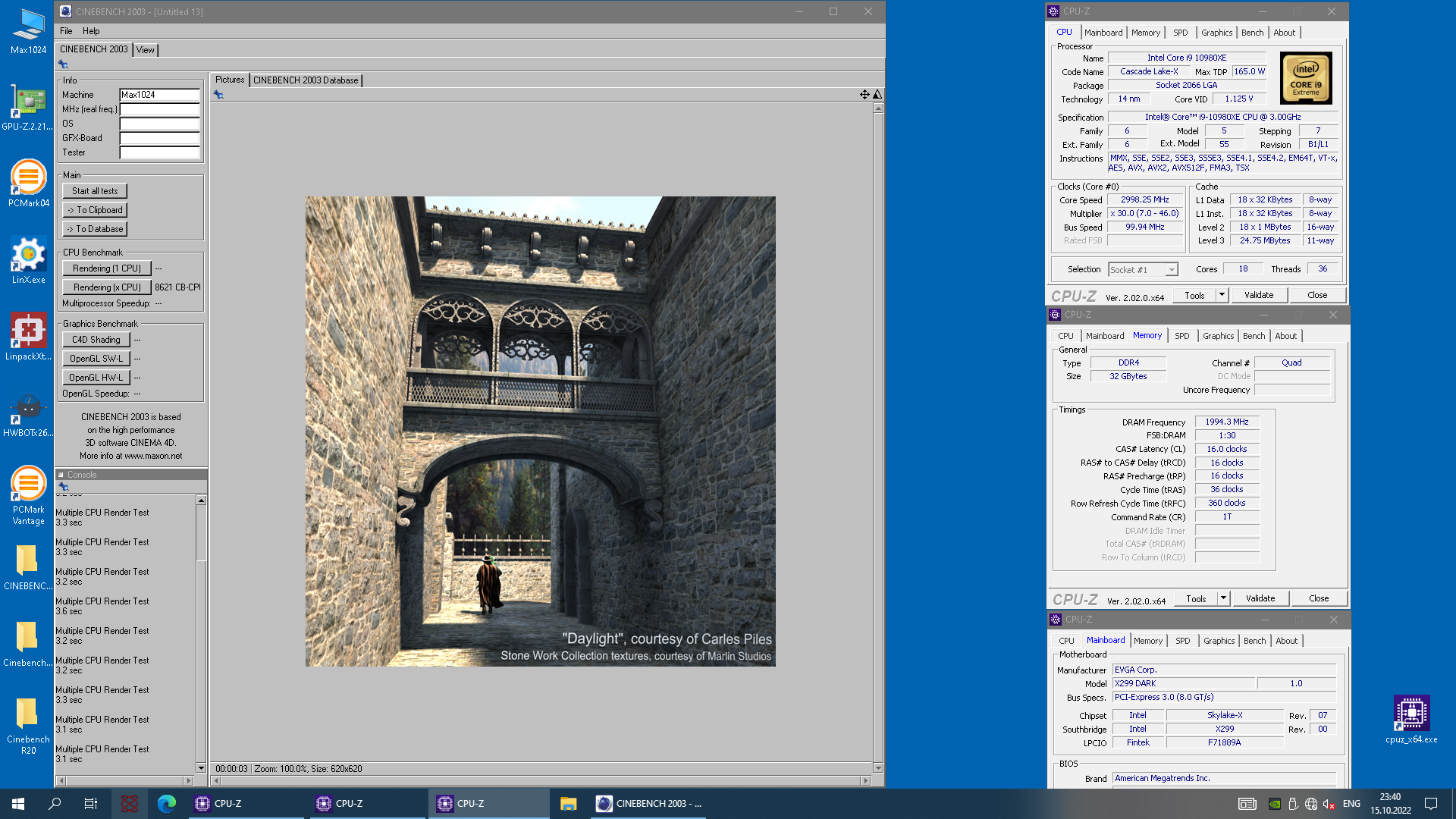Open taskbar Search
The height and width of the screenshot is (819, 1456).
coord(55,804)
